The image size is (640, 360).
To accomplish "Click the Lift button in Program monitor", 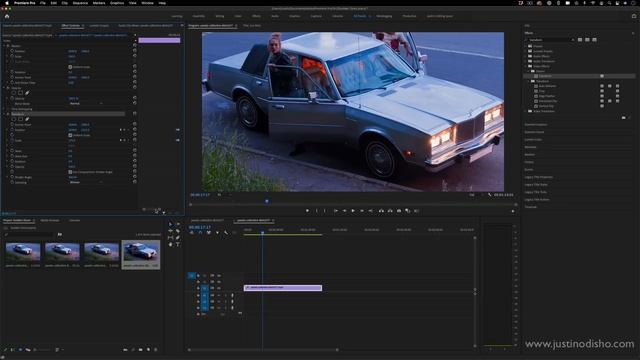I will 381,211.
